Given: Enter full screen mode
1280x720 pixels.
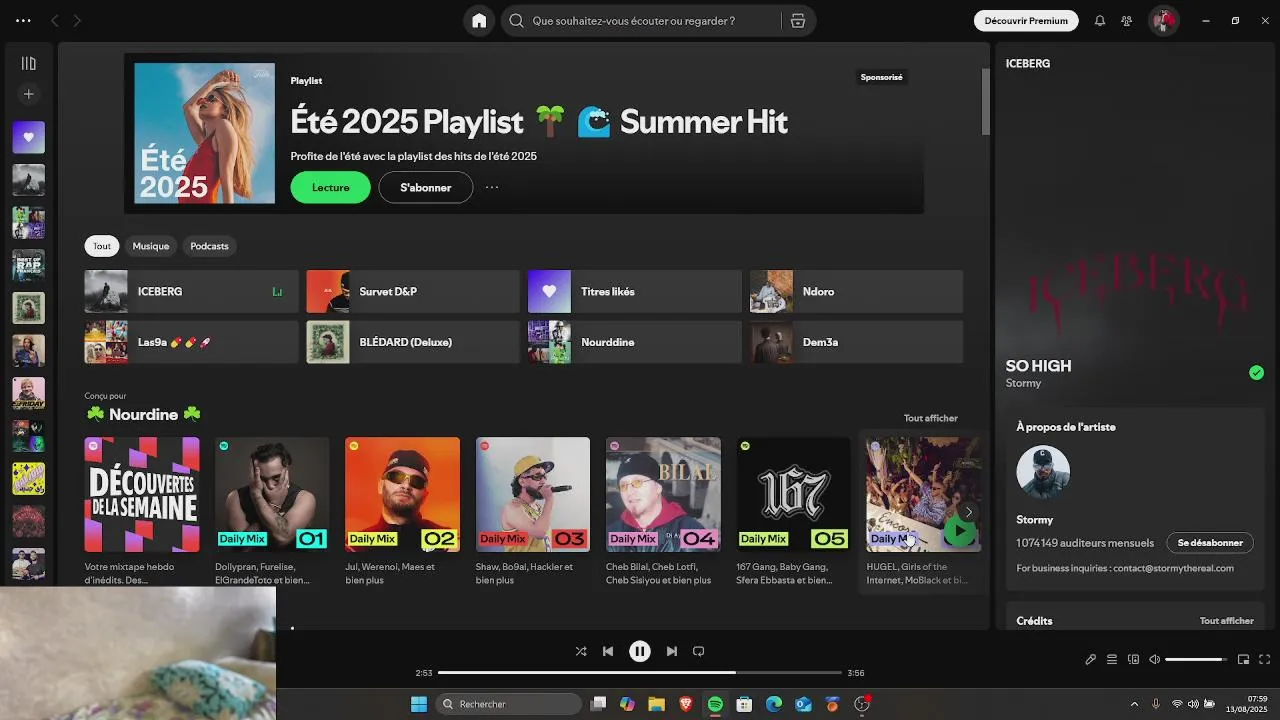Looking at the screenshot, I should click(1264, 659).
